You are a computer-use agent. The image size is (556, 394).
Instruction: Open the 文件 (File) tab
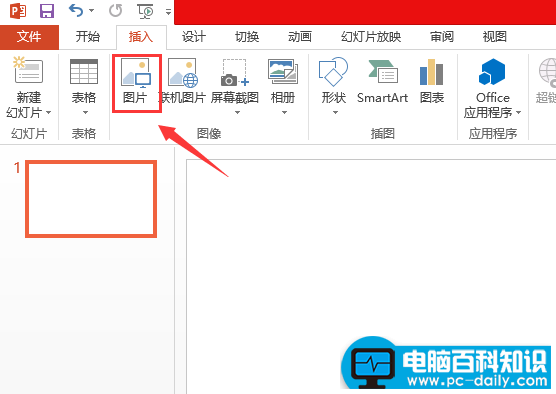pos(29,37)
